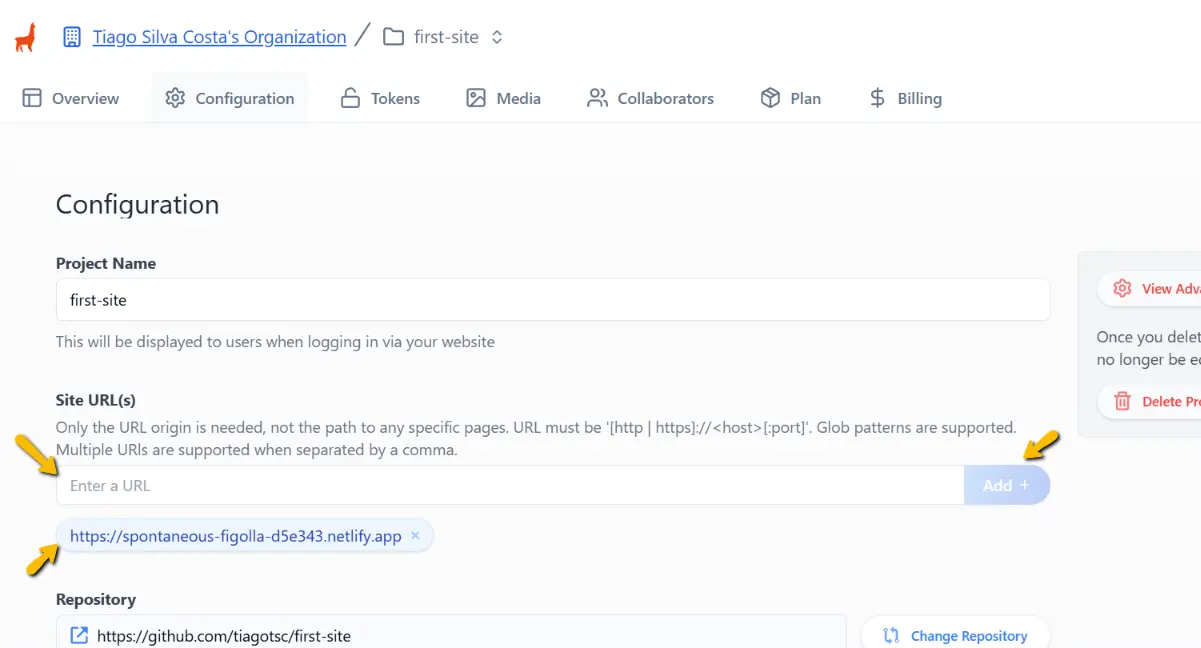1201x648 pixels.
Task: Click the first-site folder icon
Action: 394,37
